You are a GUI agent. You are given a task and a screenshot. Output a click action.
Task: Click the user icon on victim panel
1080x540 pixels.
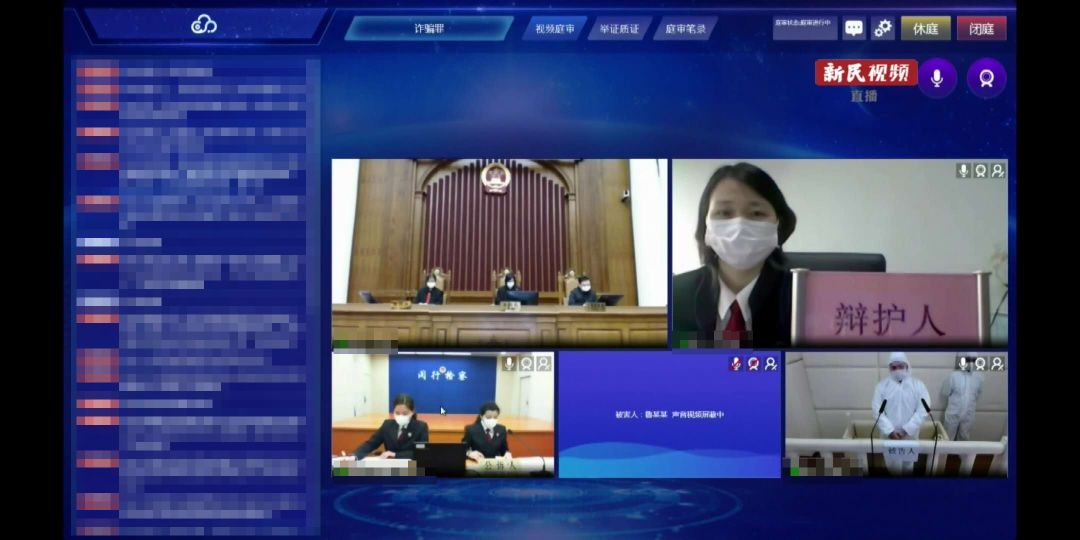[771, 363]
